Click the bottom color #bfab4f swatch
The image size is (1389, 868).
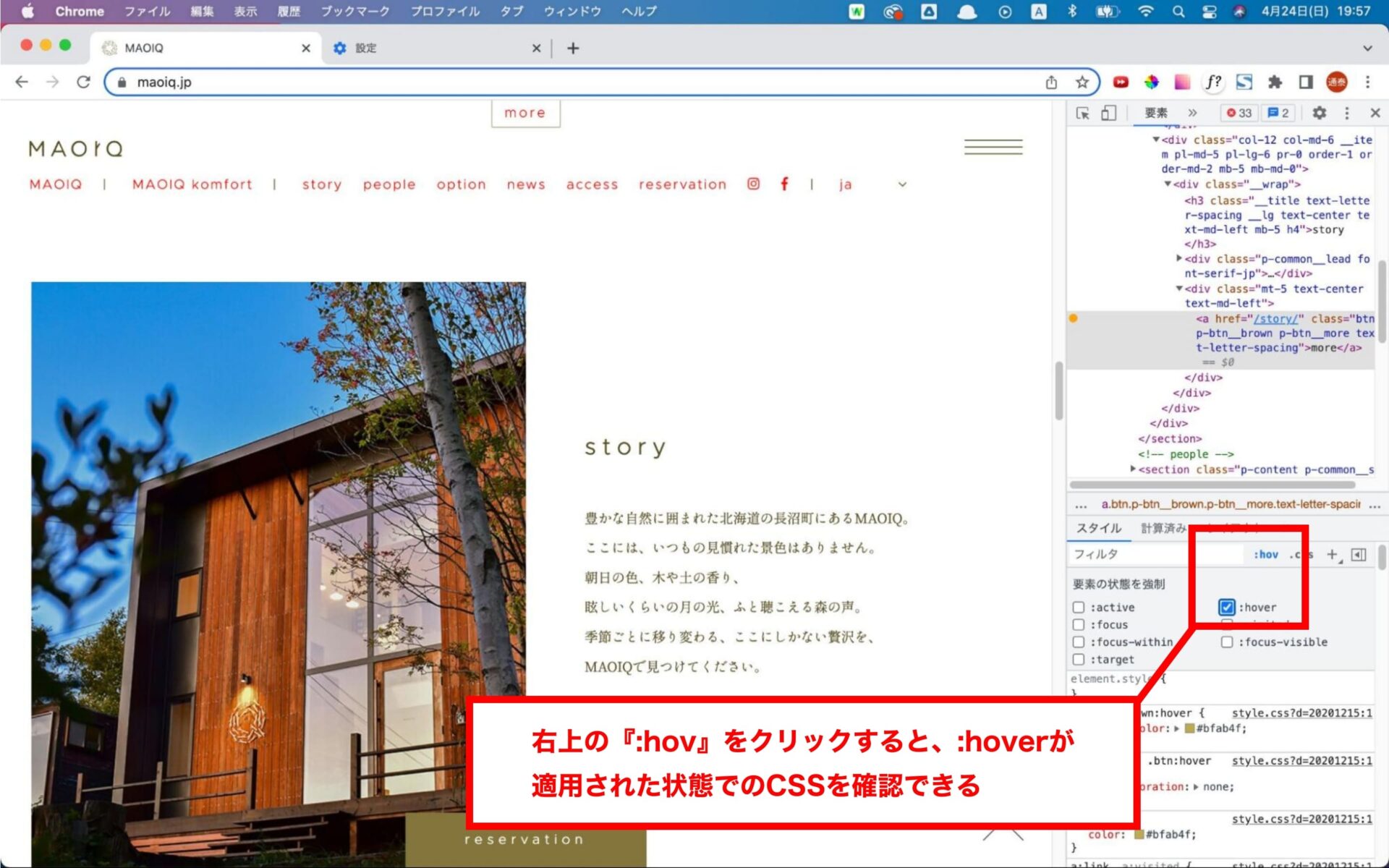pos(1139,834)
